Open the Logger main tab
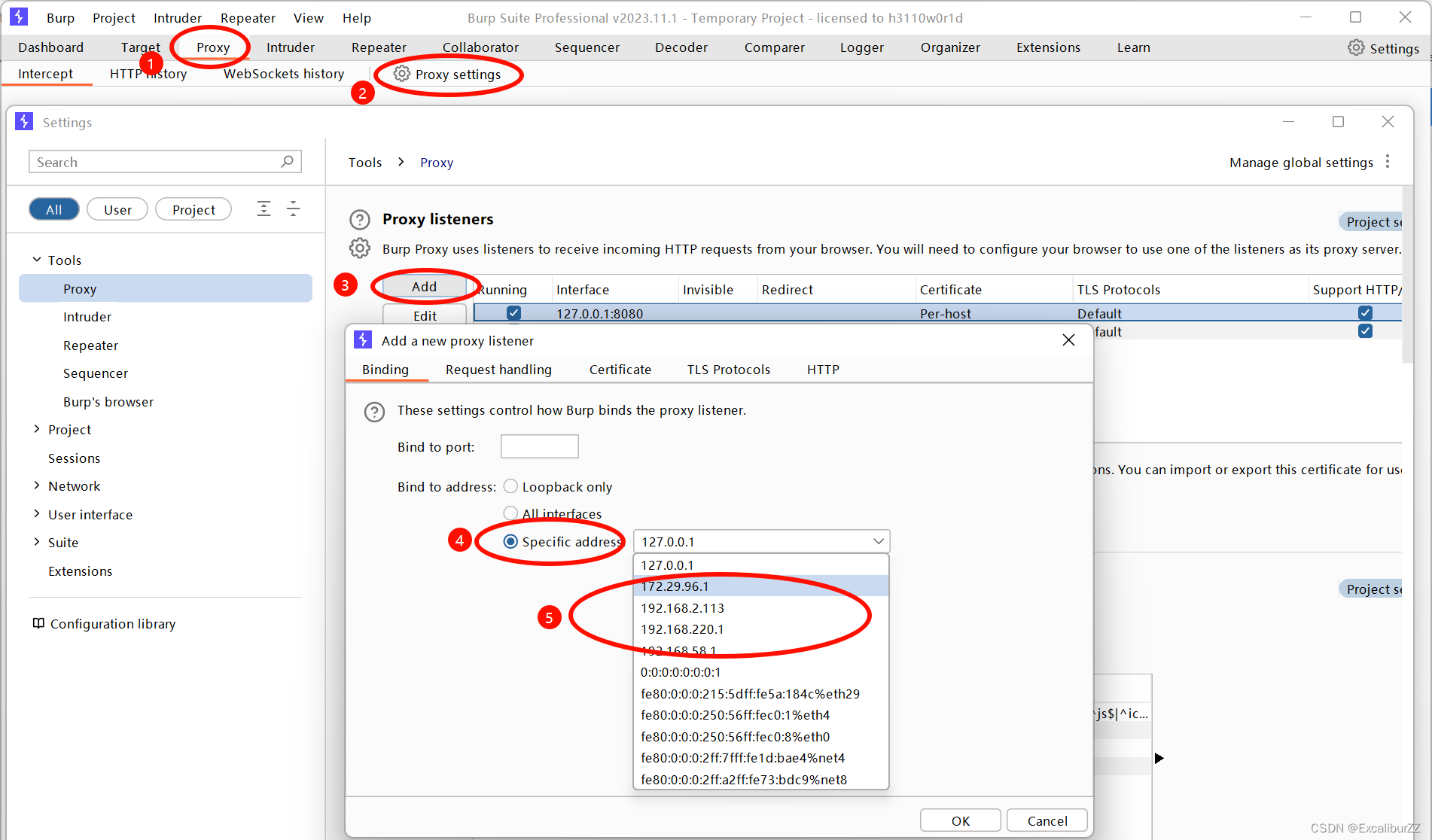 pos(862,47)
